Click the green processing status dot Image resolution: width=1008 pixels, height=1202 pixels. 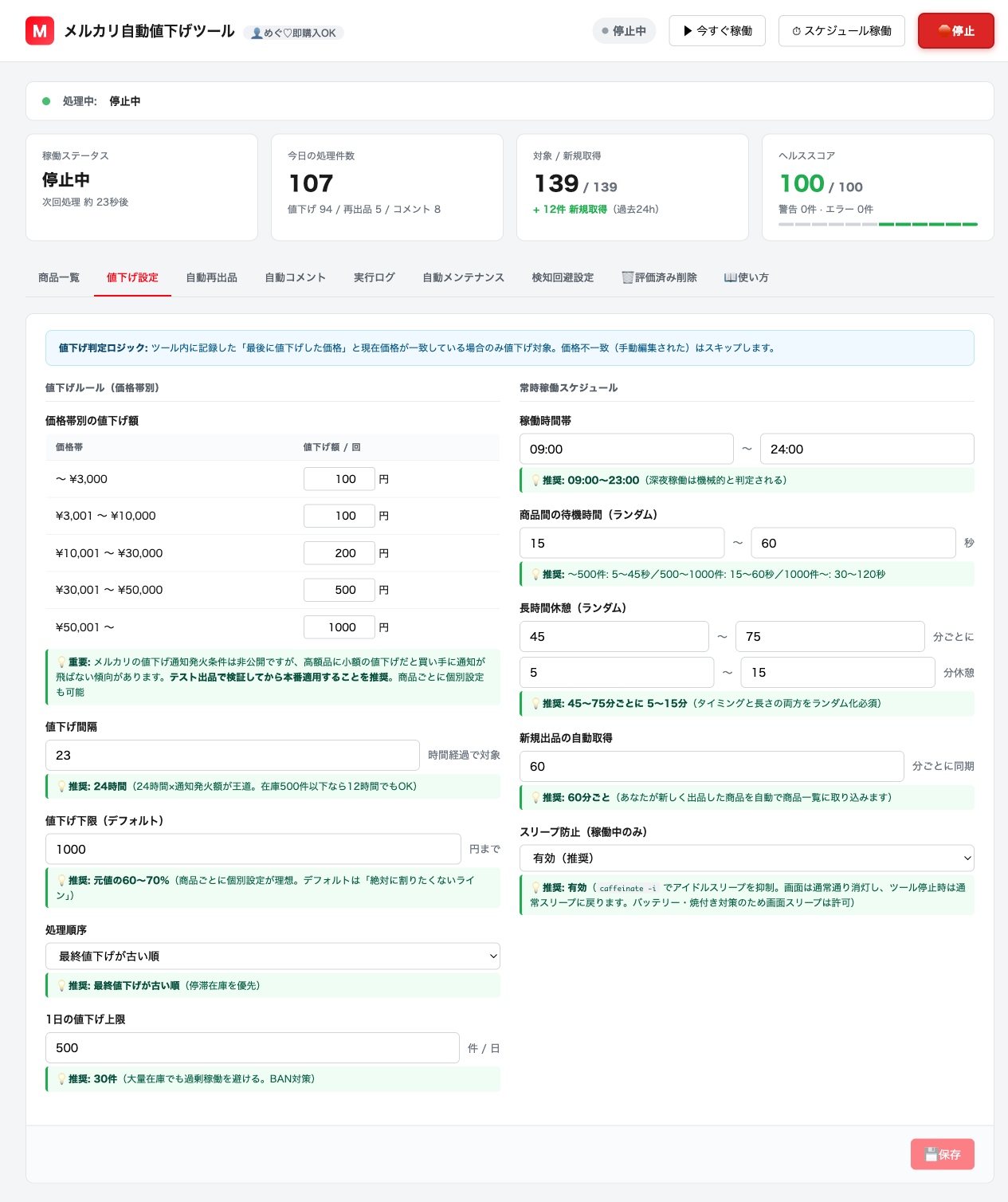[x=46, y=101]
